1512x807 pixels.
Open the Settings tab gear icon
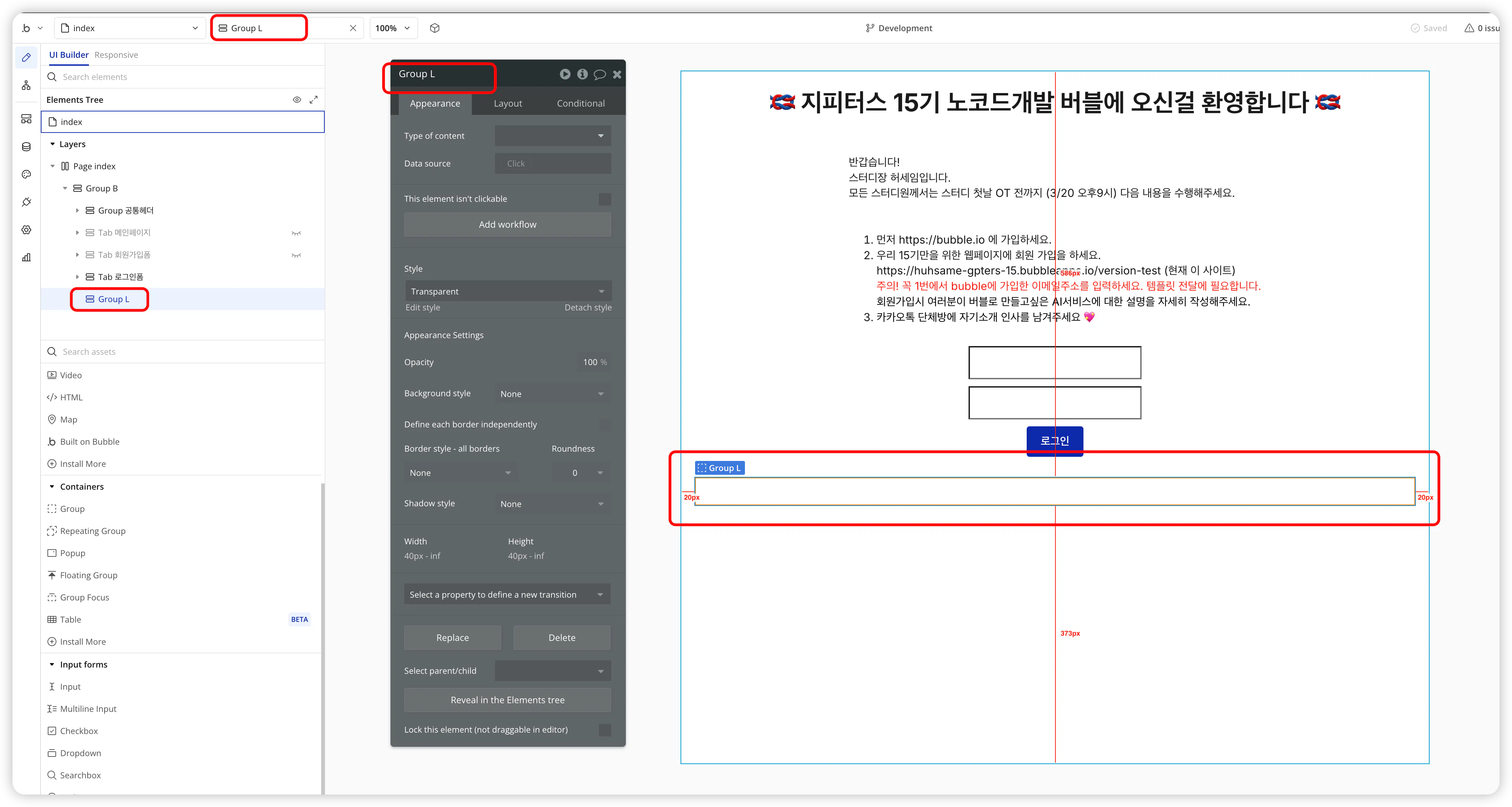(26, 229)
